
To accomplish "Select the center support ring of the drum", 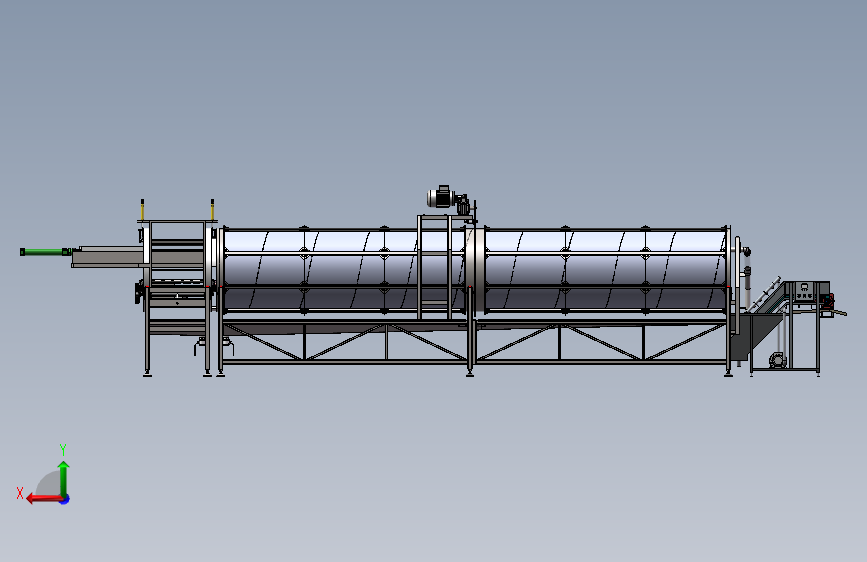I will coord(475,270).
